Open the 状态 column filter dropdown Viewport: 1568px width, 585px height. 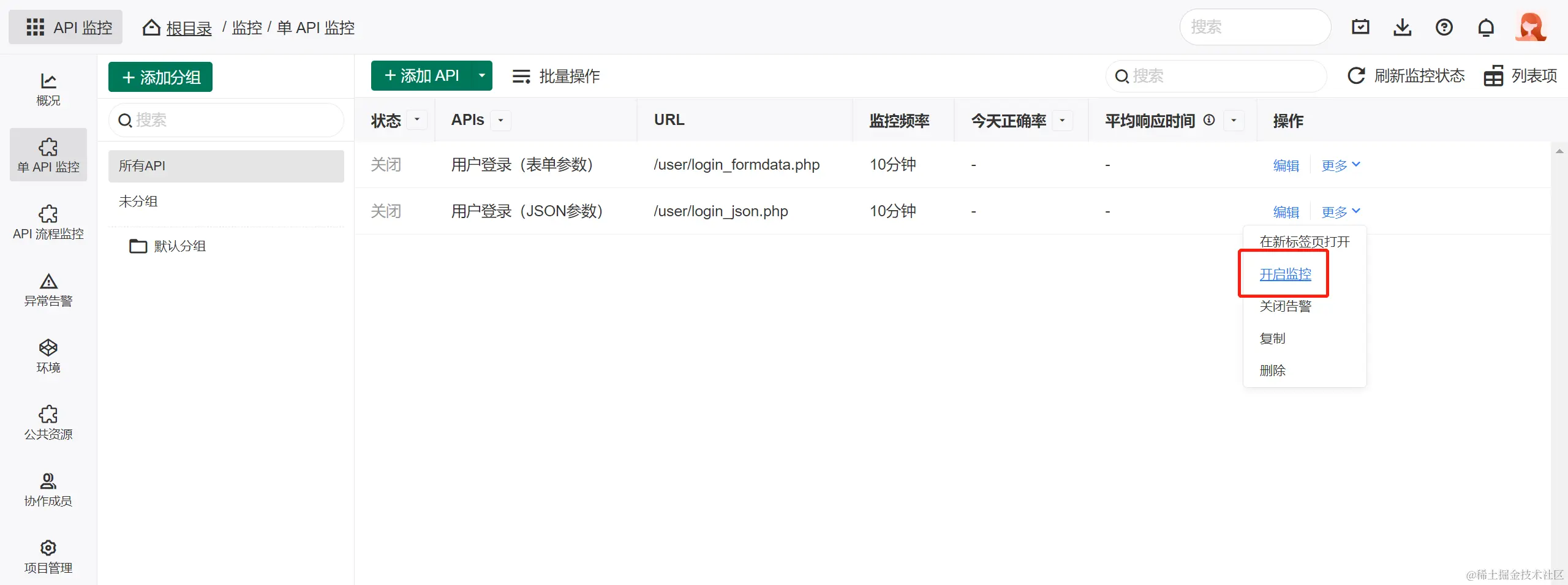pos(417,120)
